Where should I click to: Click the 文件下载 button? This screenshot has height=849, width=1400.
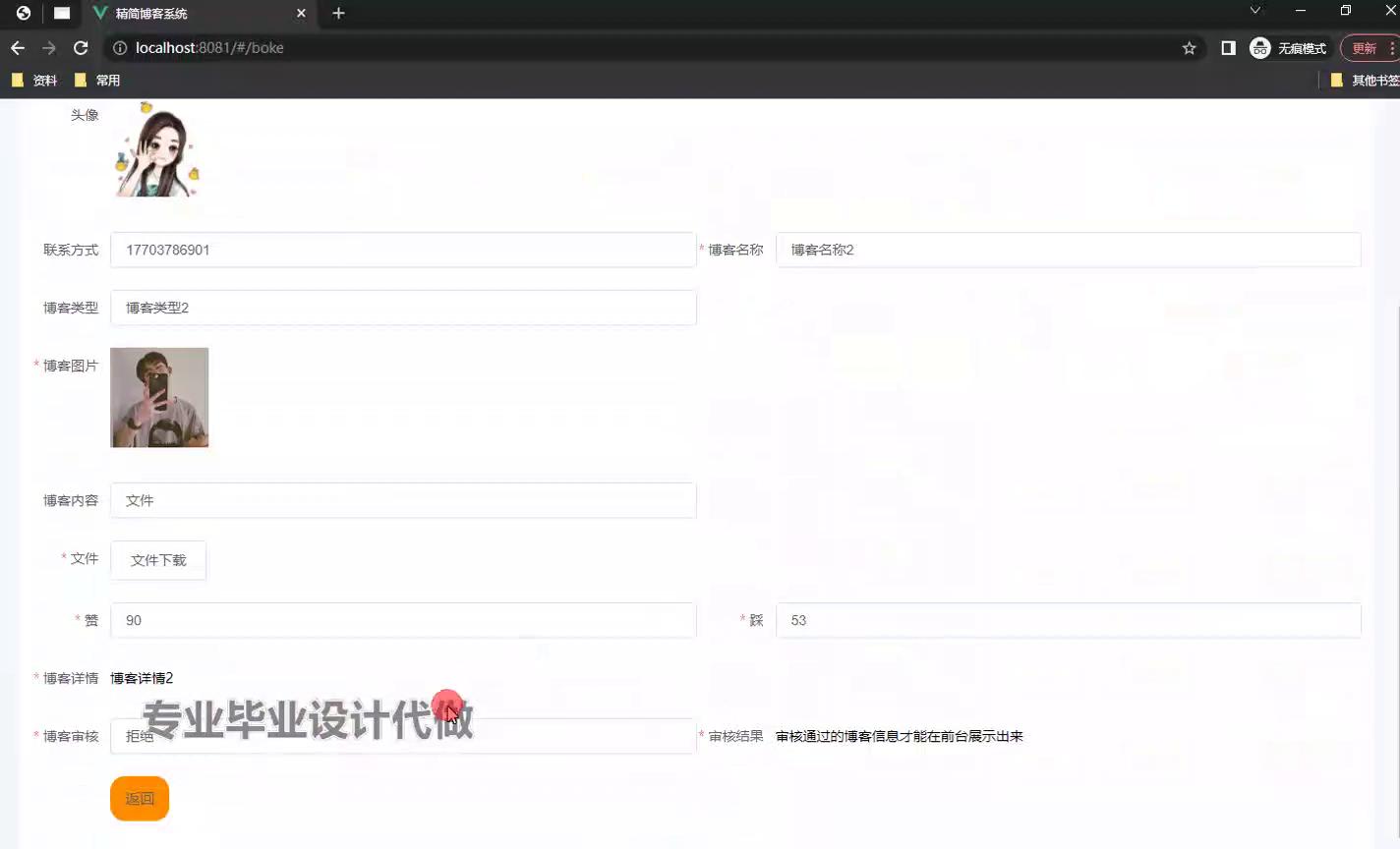point(158,560)
